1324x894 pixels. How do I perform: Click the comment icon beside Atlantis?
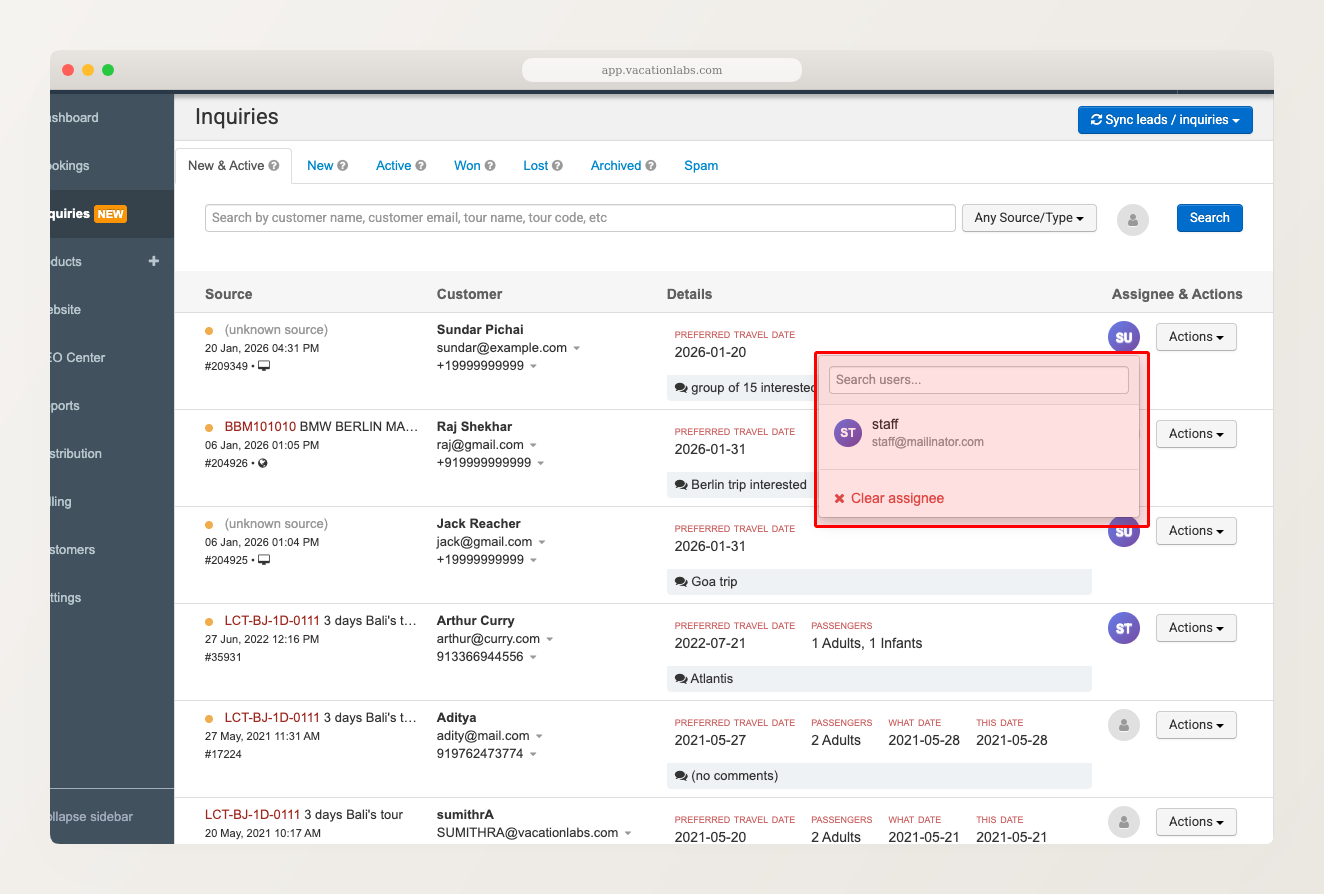(681, 678)
